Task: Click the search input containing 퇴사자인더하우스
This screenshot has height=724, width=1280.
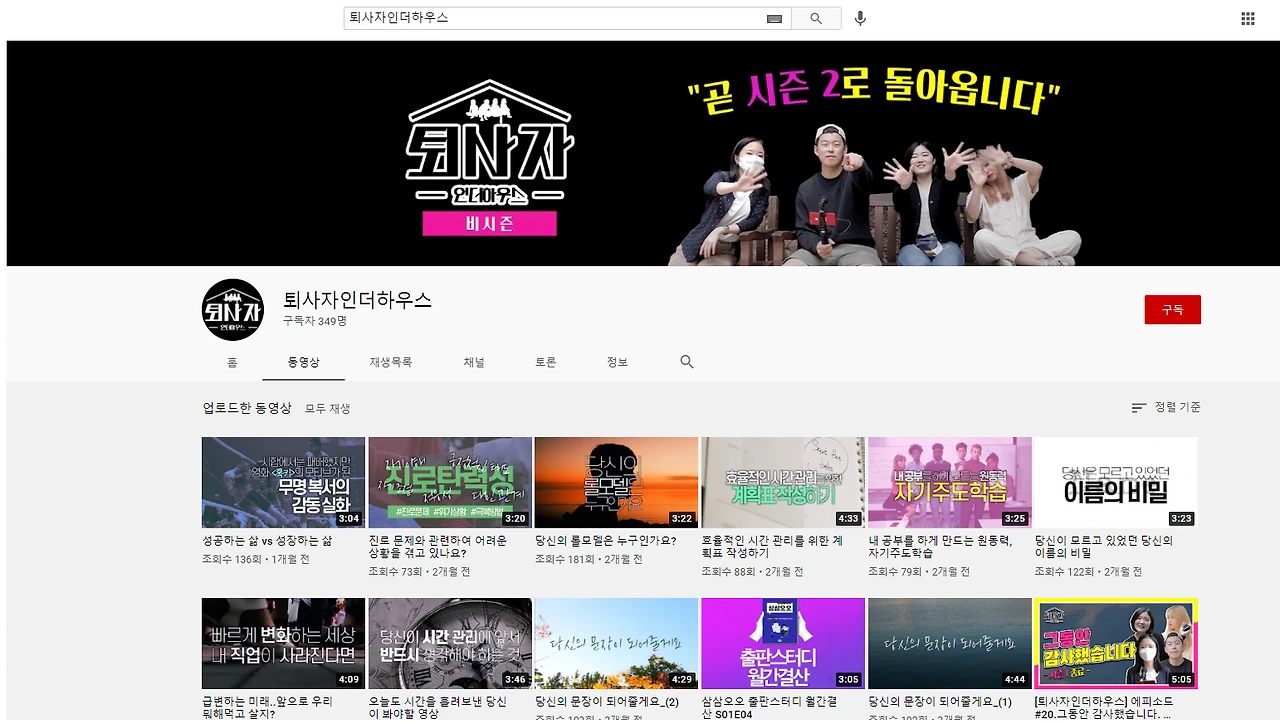Action: [550, 18]
